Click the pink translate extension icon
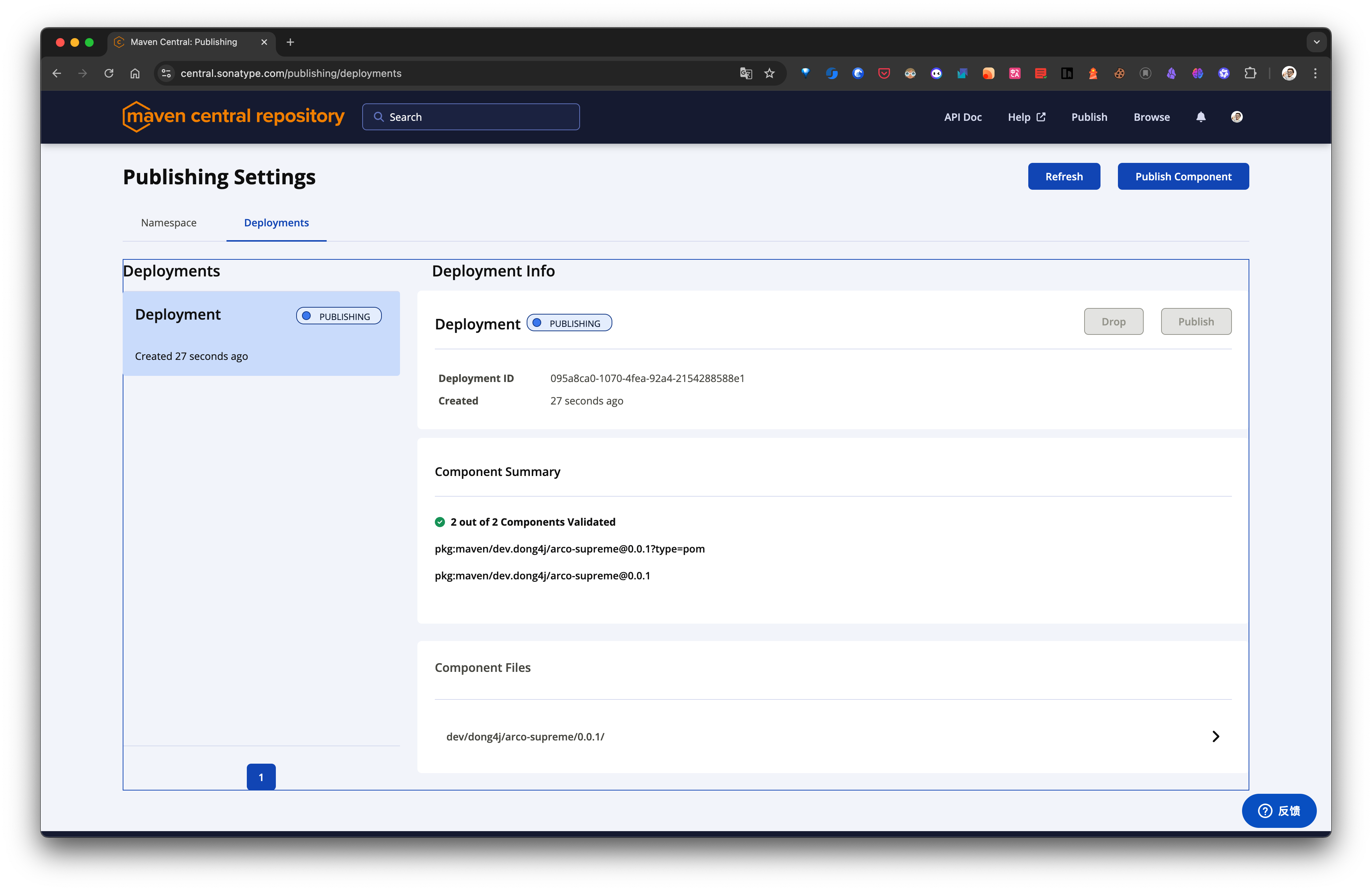This screenshot has height=891, width=1372. pyautogui.click(x=1014, y=73)
